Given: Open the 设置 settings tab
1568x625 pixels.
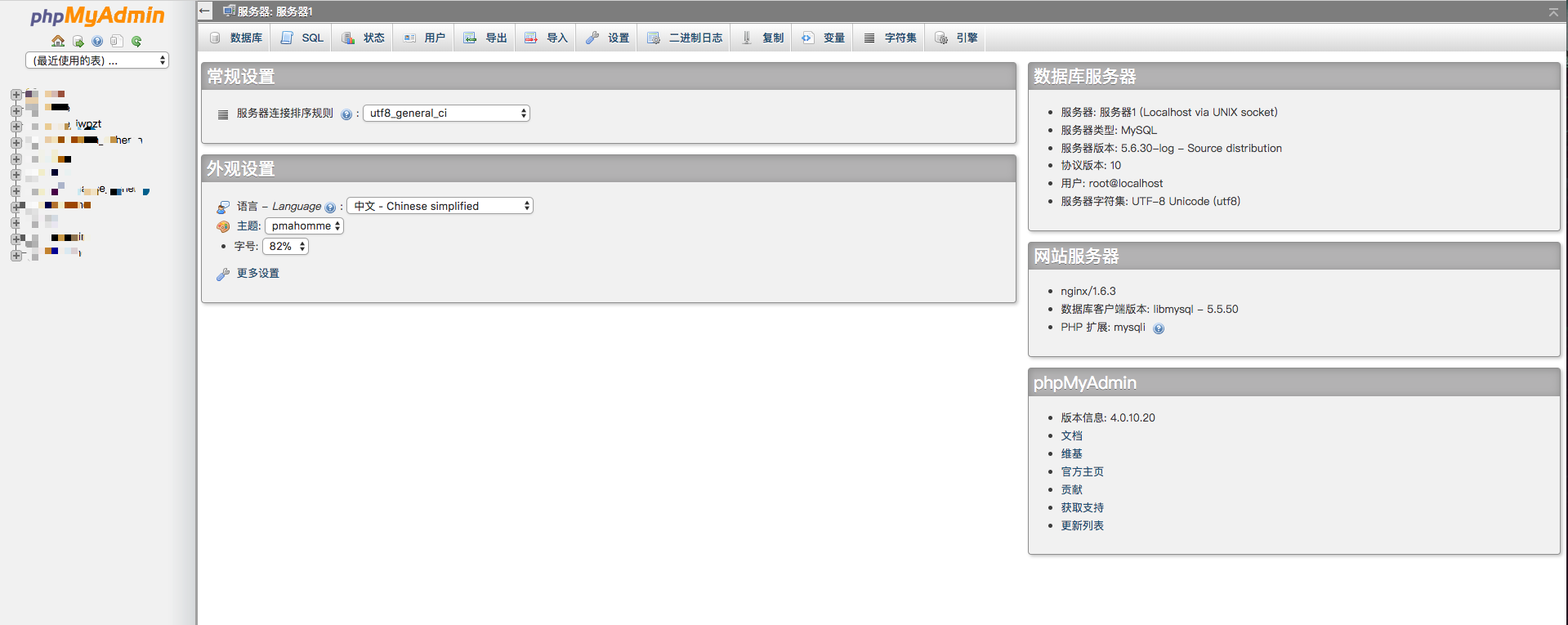Looking at the screenshot, I should [607, 38].
